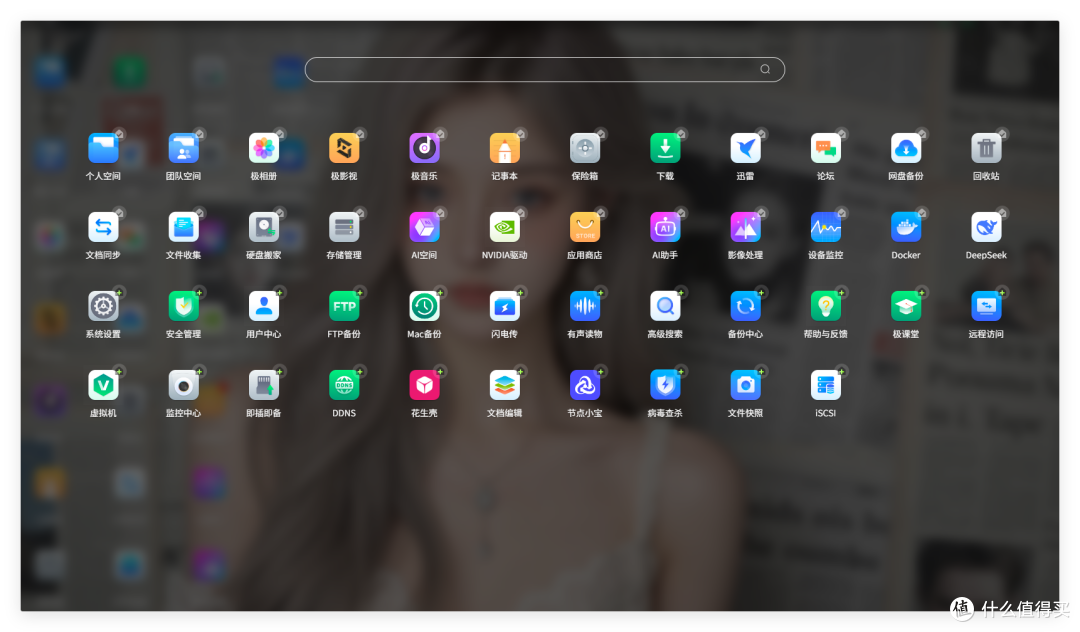Launch the Docker app
Image resolution: width=1080 pixels, height=632 pixels.
click(x=906, y=227)
